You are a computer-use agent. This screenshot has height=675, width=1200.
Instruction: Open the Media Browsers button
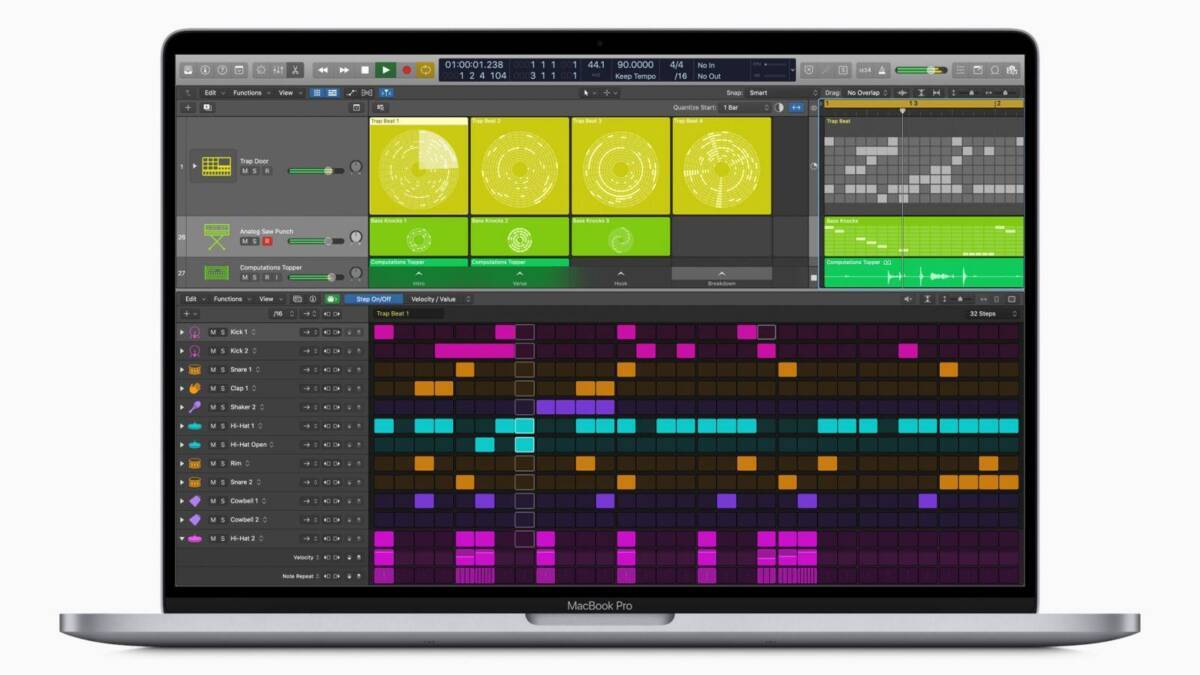1012,70
